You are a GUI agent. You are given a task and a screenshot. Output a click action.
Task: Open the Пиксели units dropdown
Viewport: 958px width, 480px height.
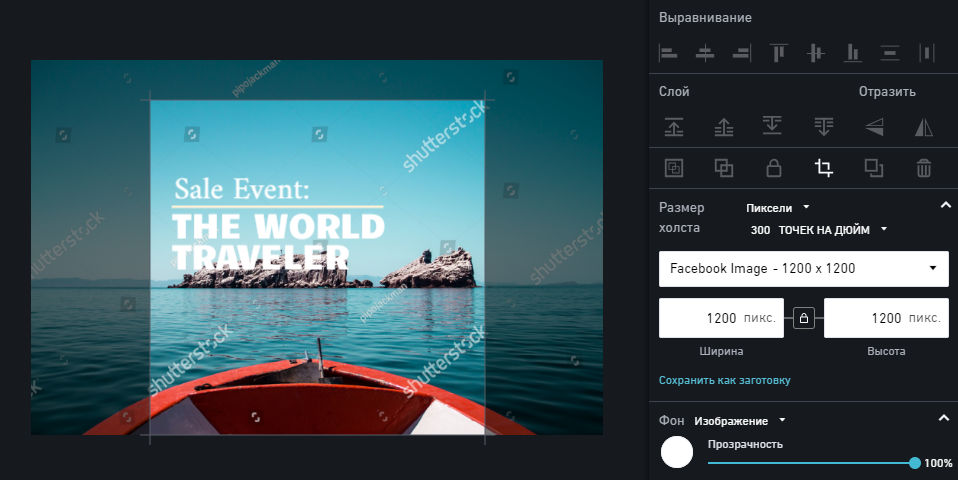(777, 208)
